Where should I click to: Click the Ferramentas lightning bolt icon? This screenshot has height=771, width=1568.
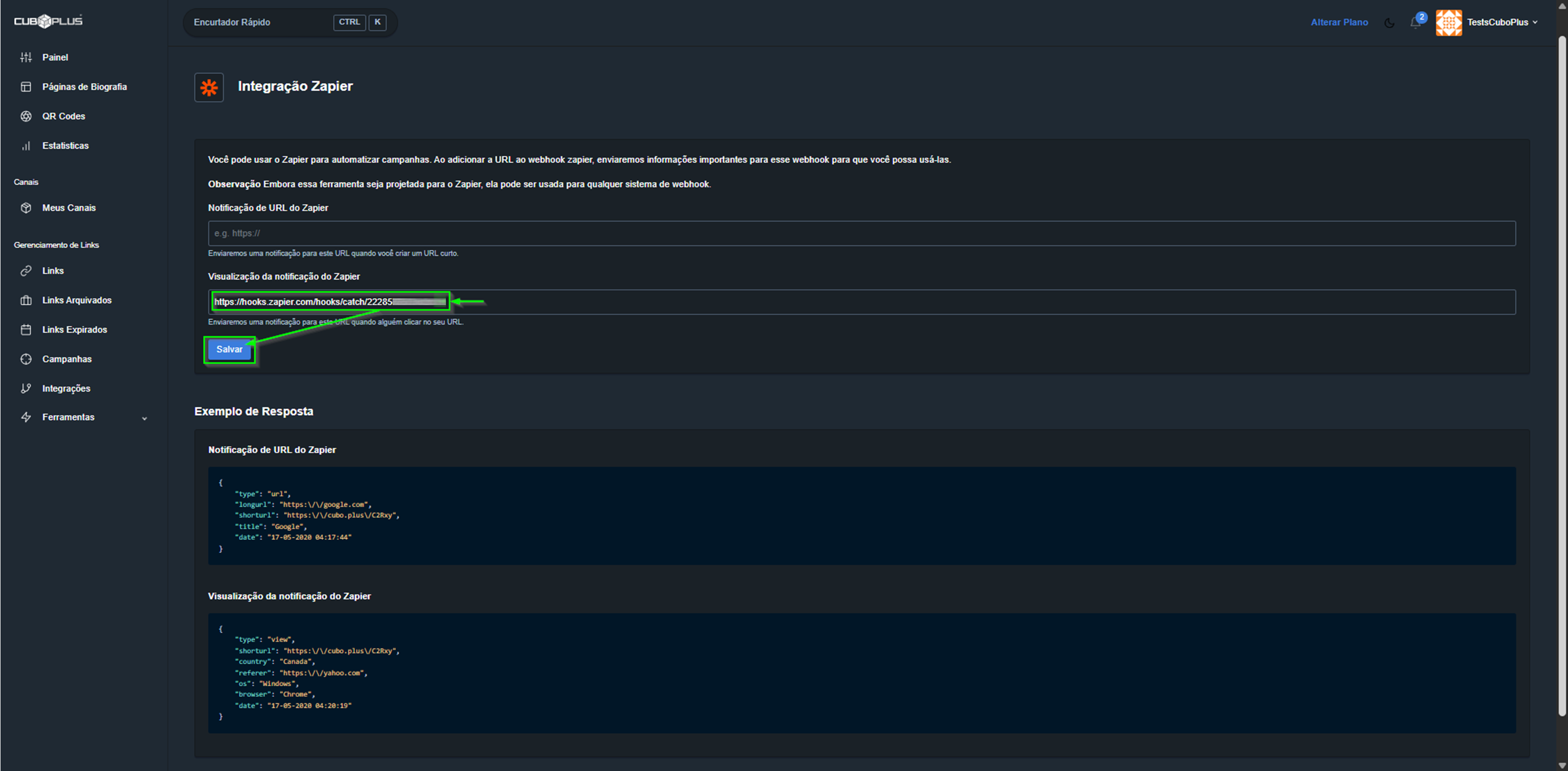pyautogui.click(x=26, y=417)
